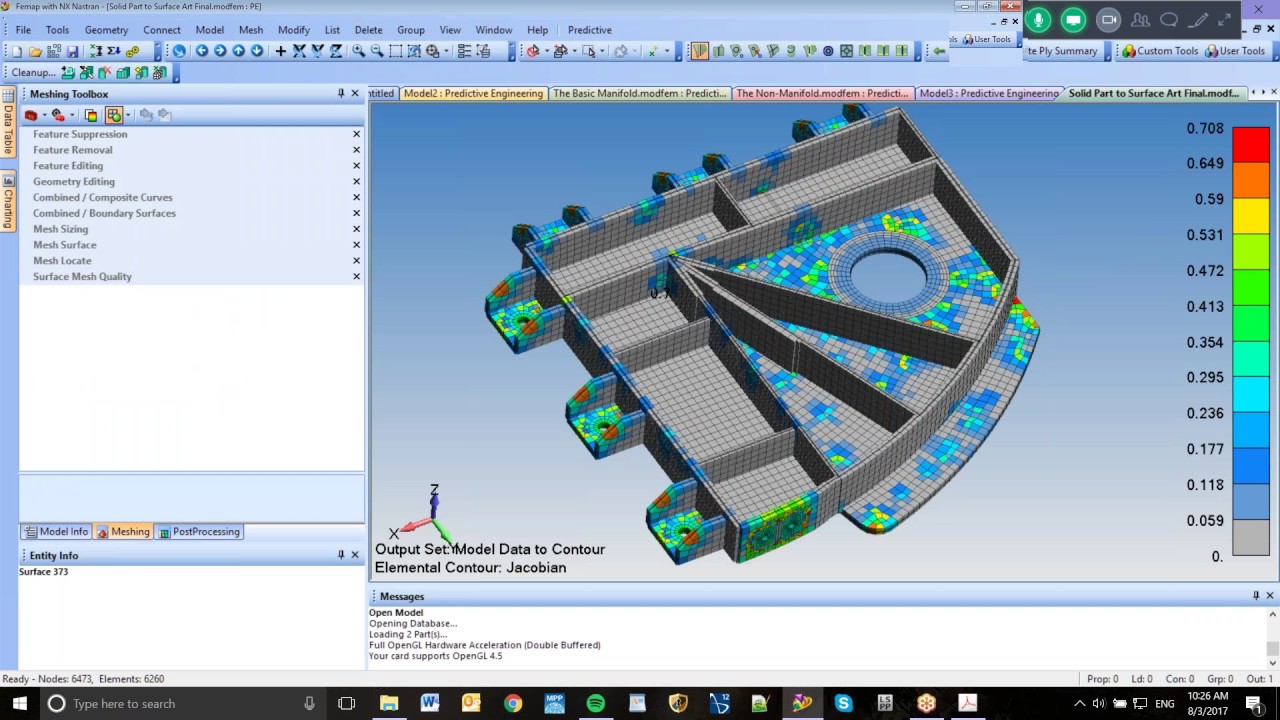Viewport: 1280px width, 720px height.
Task: Toggle Feature Removal tool off with its X
Action: (356, 150)
